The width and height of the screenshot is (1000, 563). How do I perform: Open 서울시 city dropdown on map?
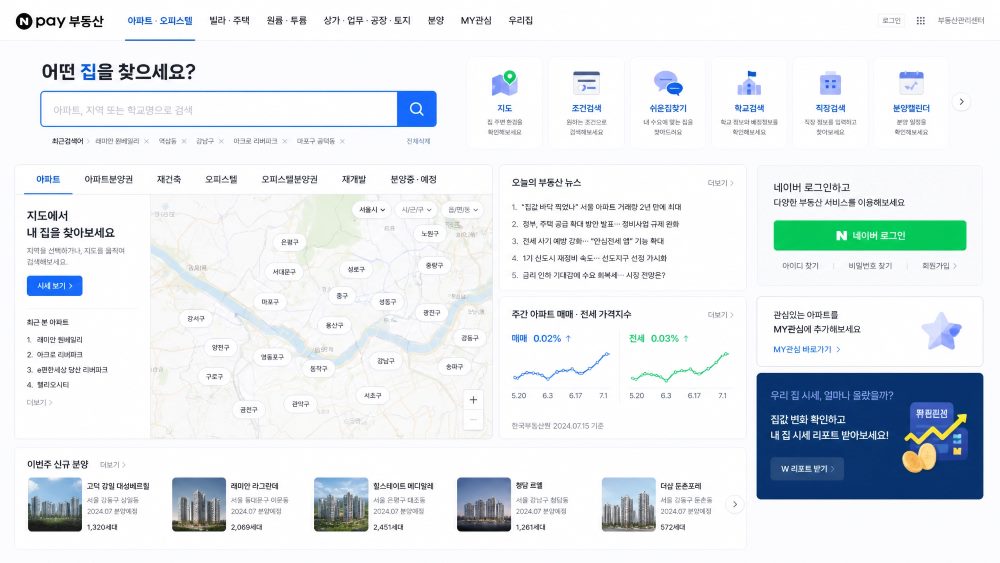(372, 209)
